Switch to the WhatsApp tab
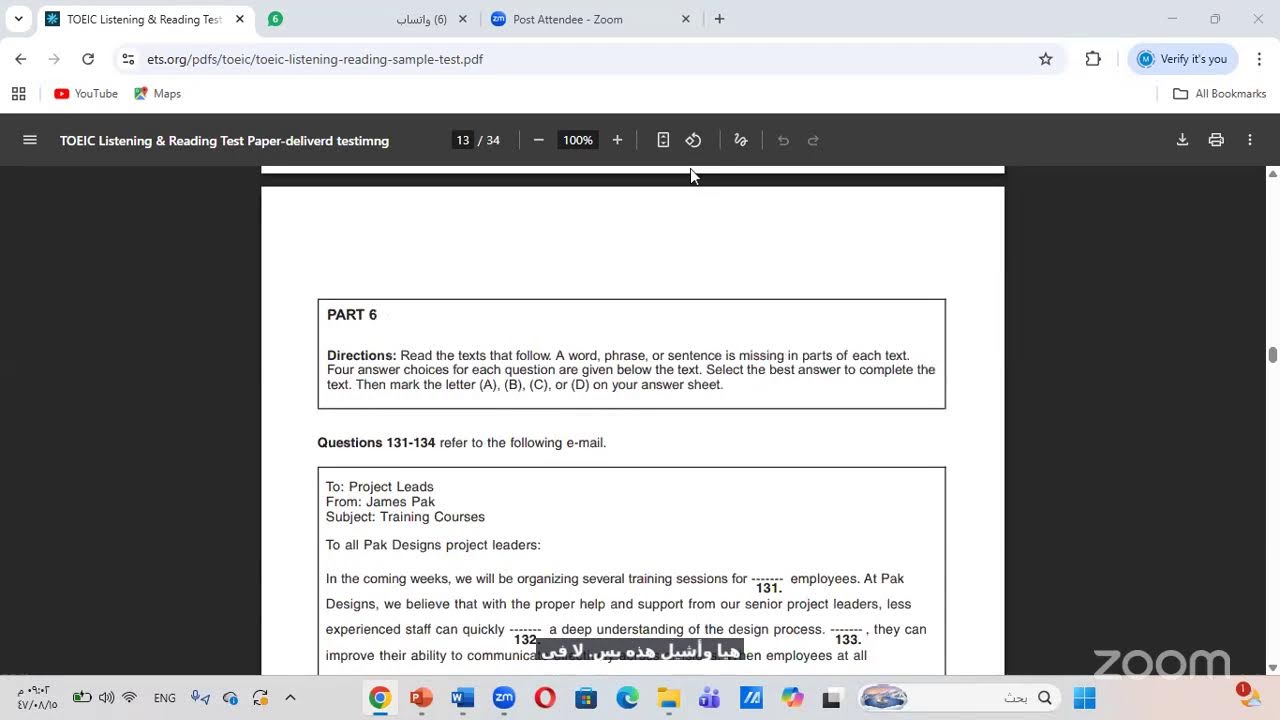 [x=366, y=19]
